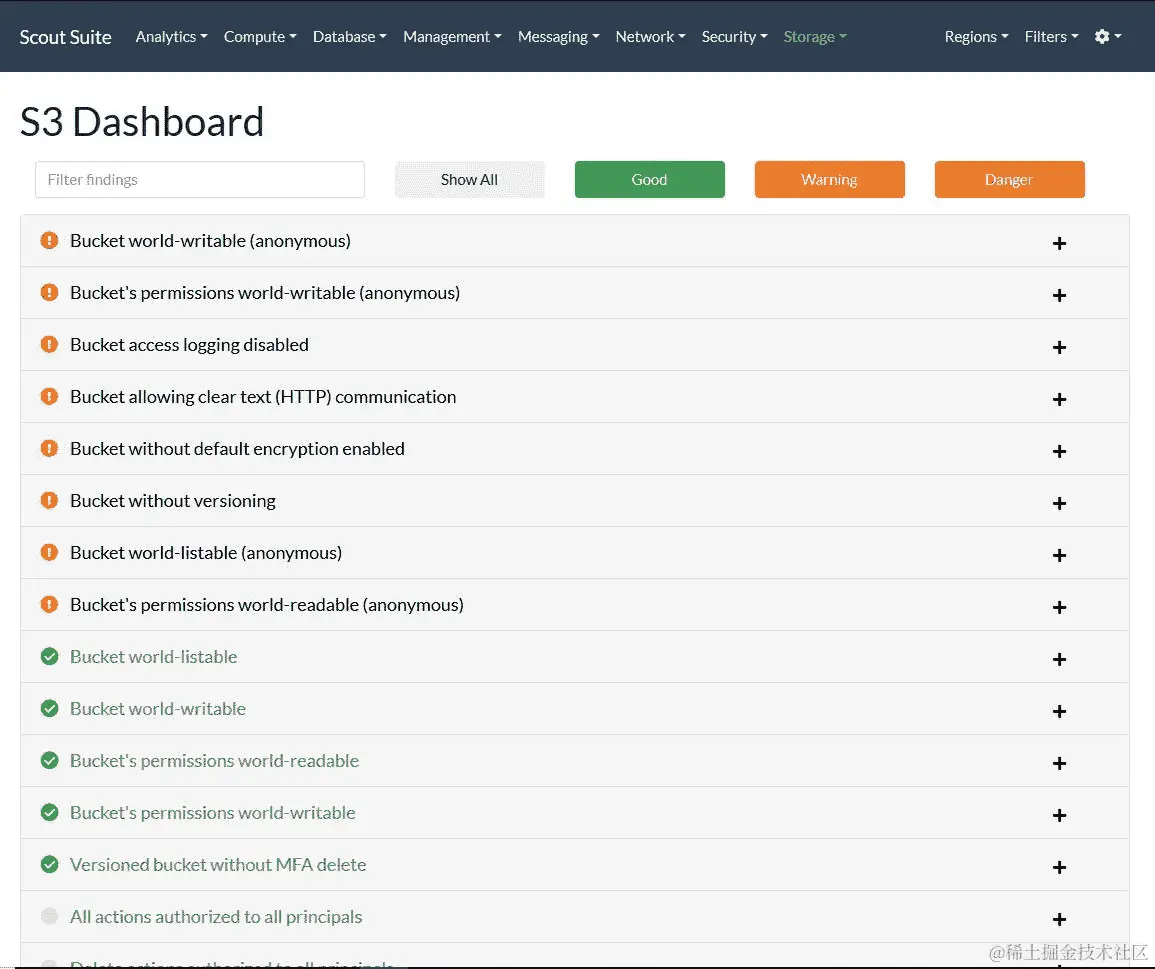Expand Bucket's permissions world-writable (anonymous) plus
The image size is (1155, 969).
pyautogui.click(x=1059, y=295)
